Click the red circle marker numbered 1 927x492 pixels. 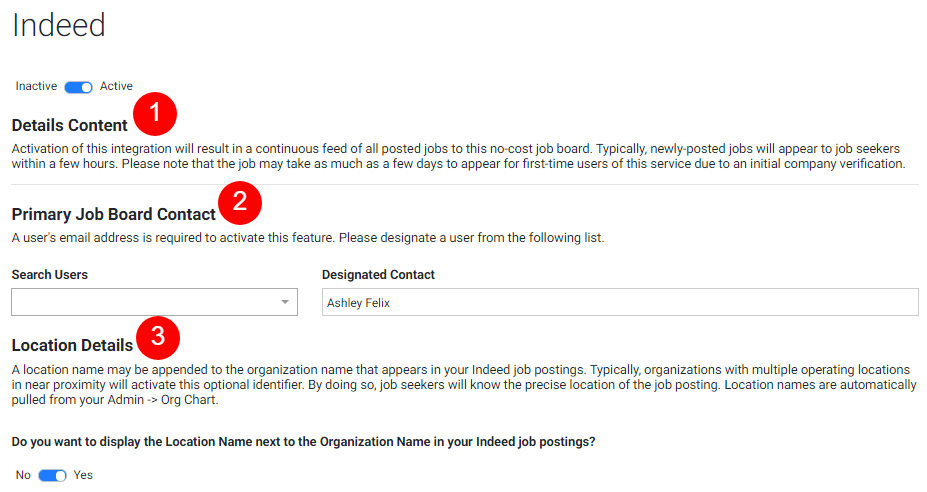tap(155, 113)
